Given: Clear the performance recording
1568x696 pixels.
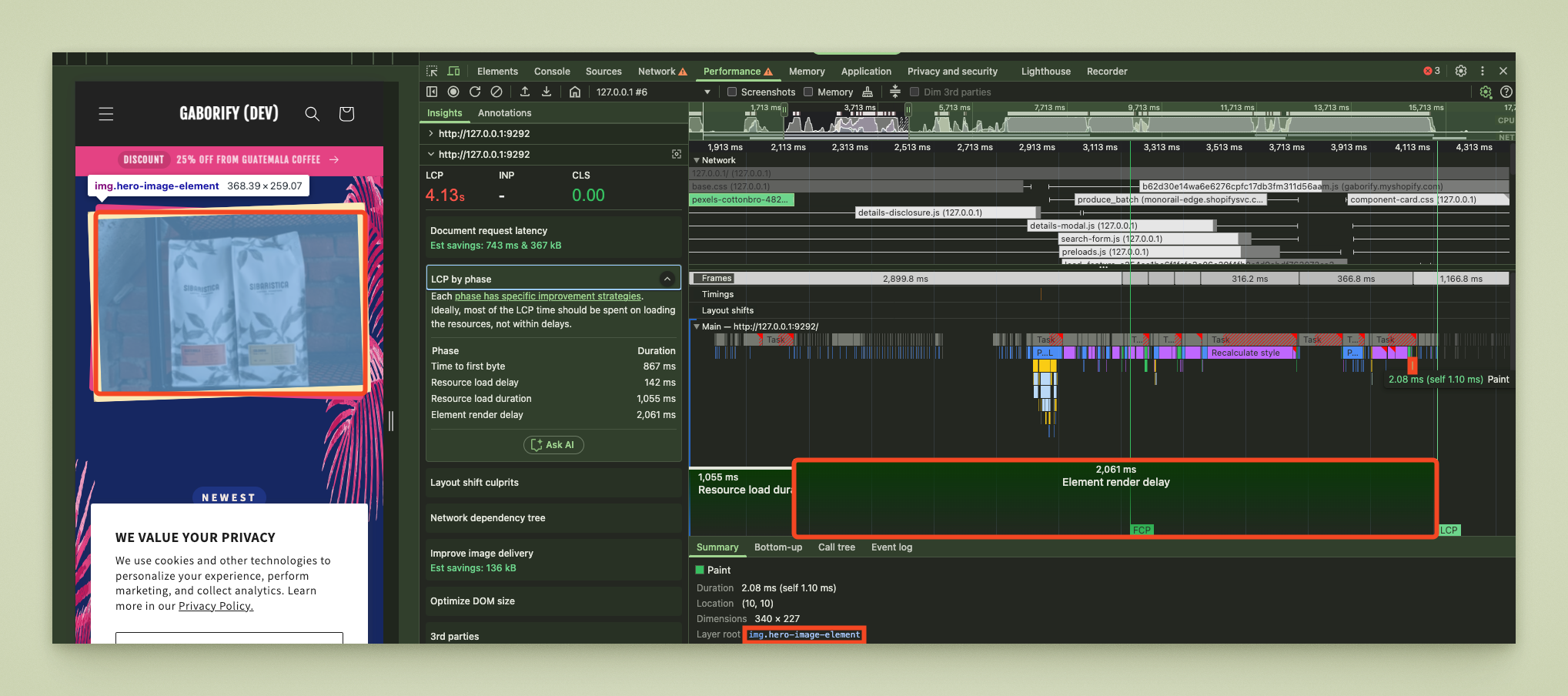Looking at the screenshot, I should tap(496, 92).
